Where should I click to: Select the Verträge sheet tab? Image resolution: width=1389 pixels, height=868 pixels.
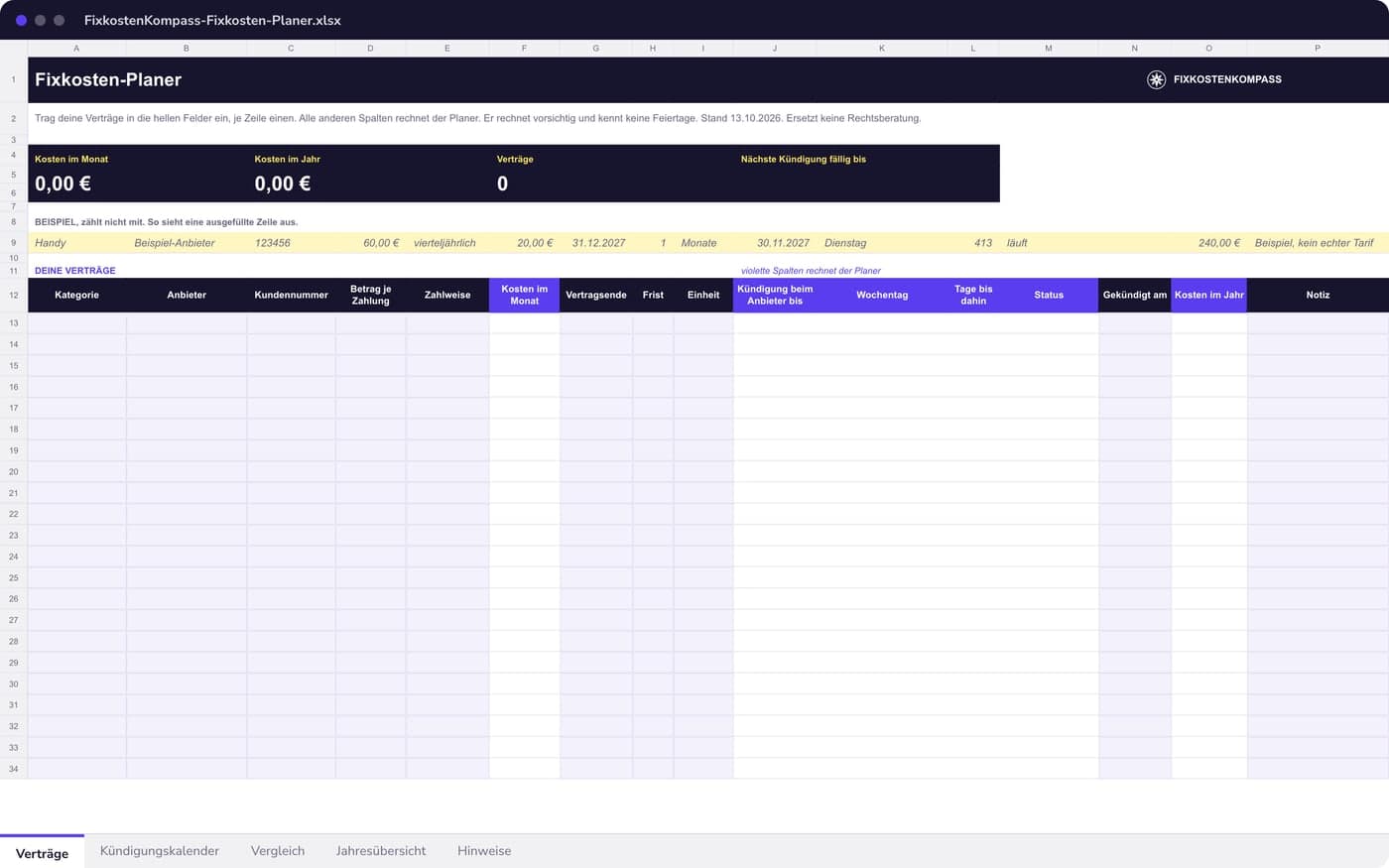tap(42, 852)
